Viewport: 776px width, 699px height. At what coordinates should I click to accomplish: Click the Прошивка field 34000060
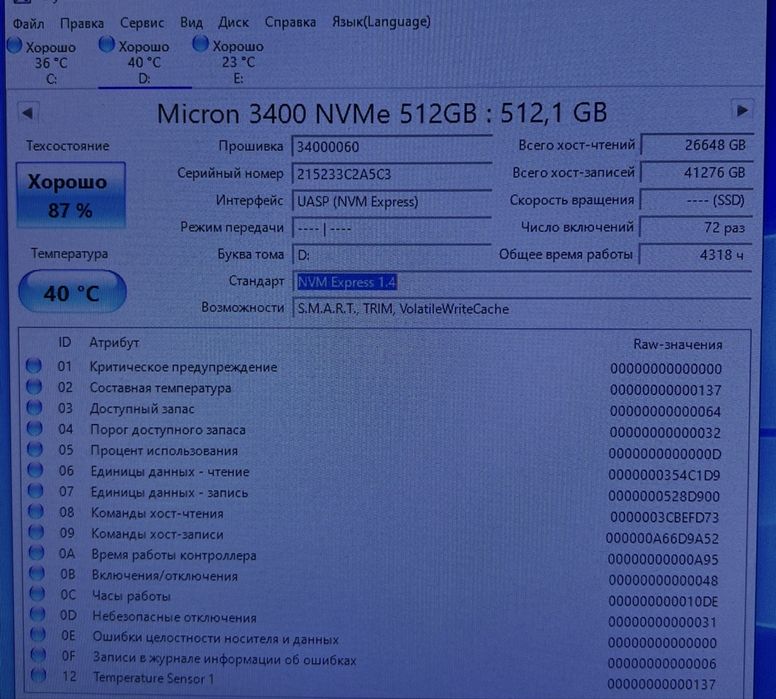(x=391, y=147)
